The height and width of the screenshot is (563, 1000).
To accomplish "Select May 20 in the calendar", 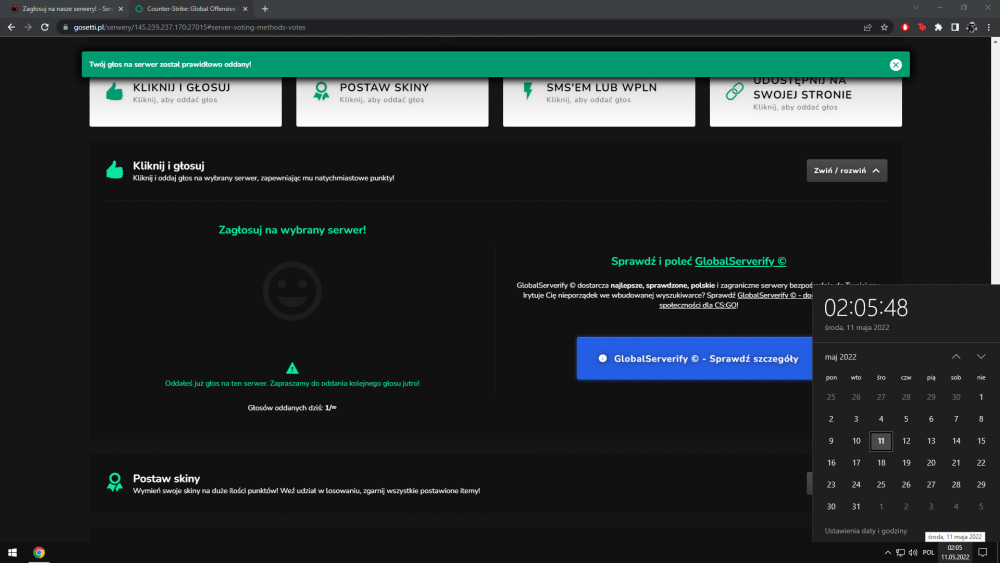I will (931, 463).
